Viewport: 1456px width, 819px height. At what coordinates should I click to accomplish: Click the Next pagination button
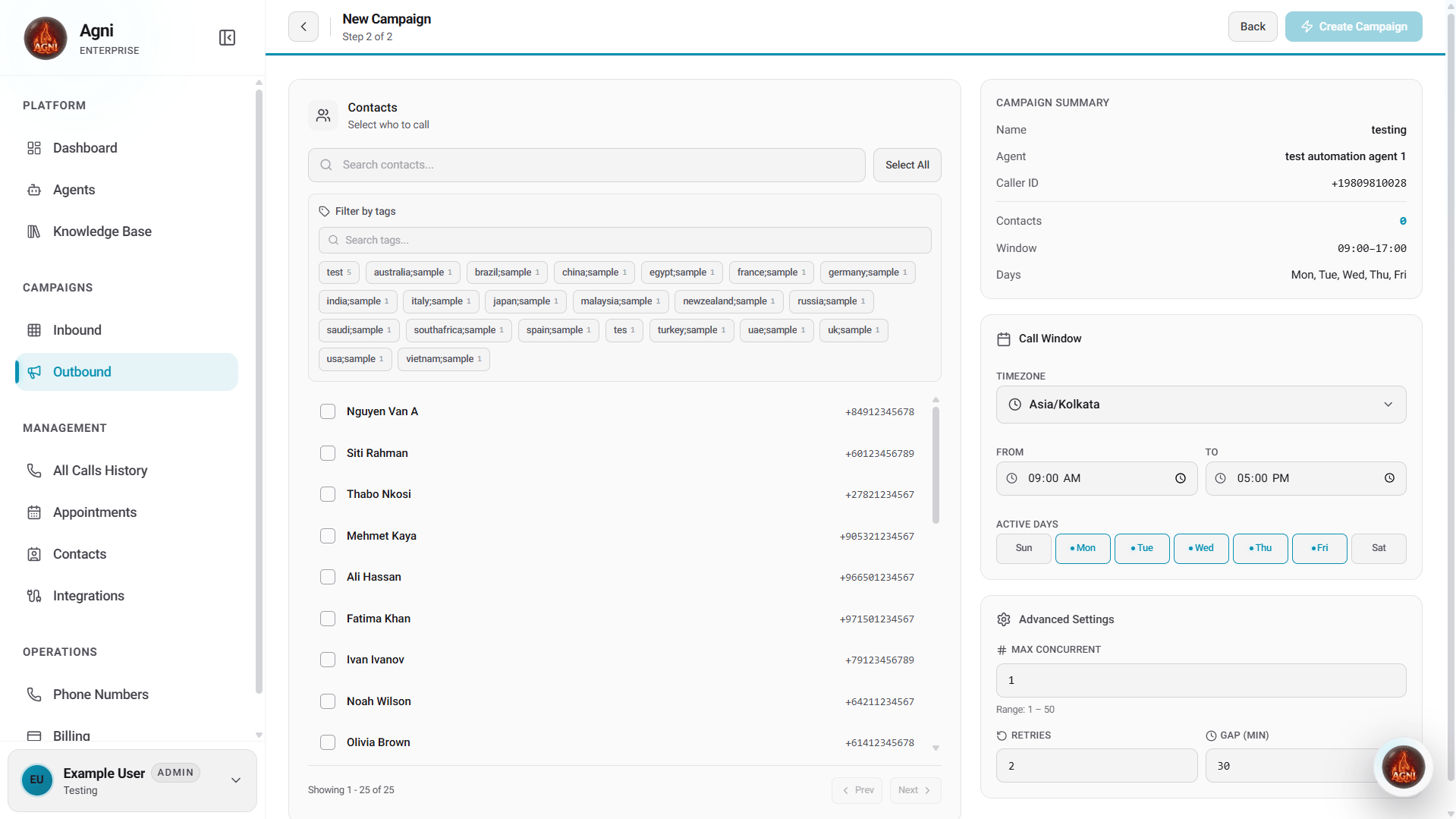[915, 790]
